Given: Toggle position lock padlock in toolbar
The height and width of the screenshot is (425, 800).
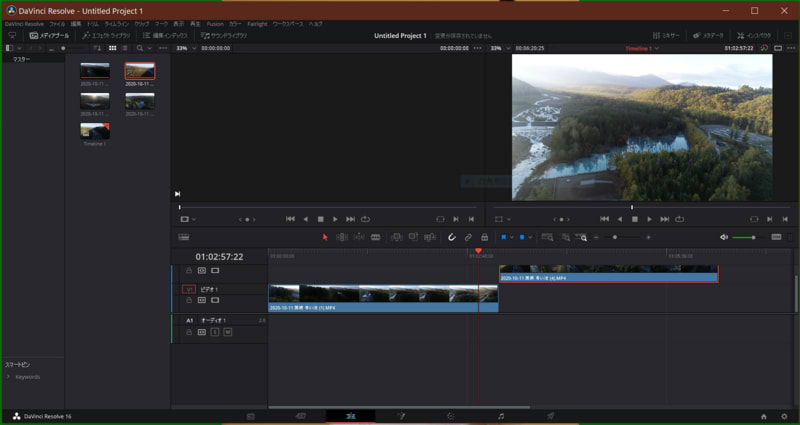Looking at the screenshot, I should click(x=485, y=237).
